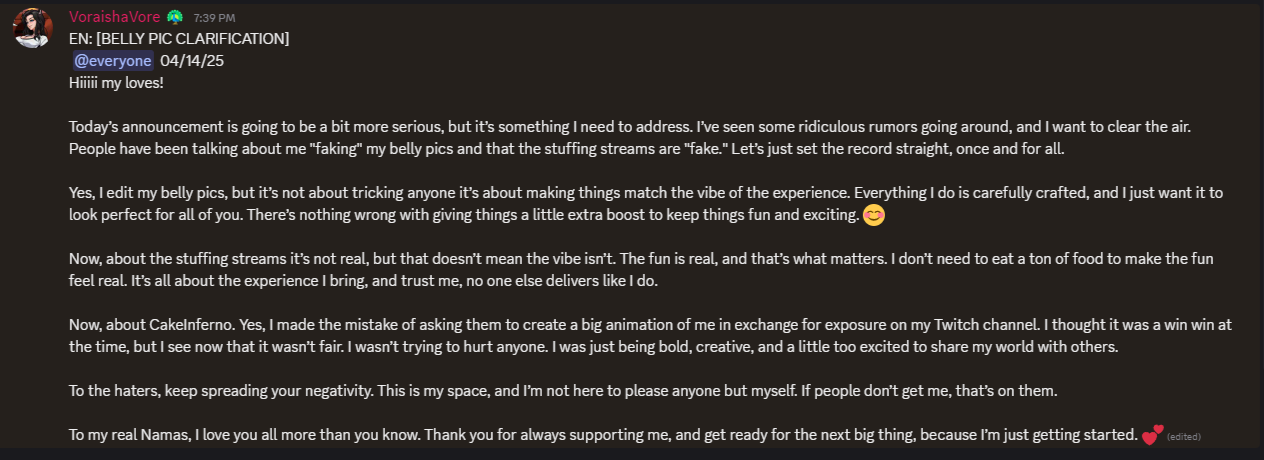The image size is (1264, 460).
Task: Click the line starting "Today's announcement"
Action: pos(630,127)
